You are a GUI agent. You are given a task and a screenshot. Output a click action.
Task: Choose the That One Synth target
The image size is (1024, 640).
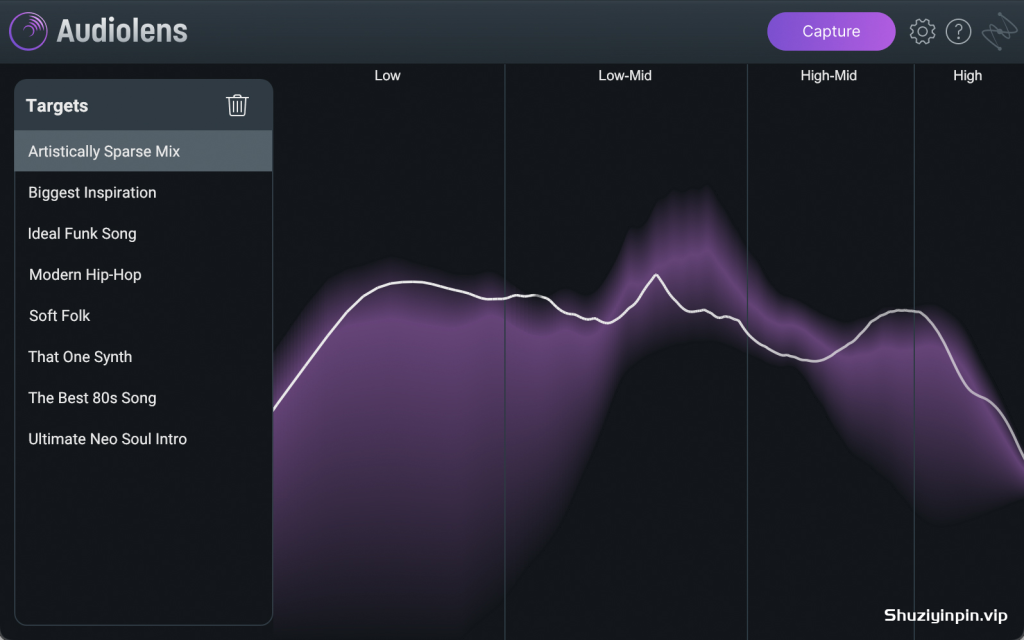(143, 357)
